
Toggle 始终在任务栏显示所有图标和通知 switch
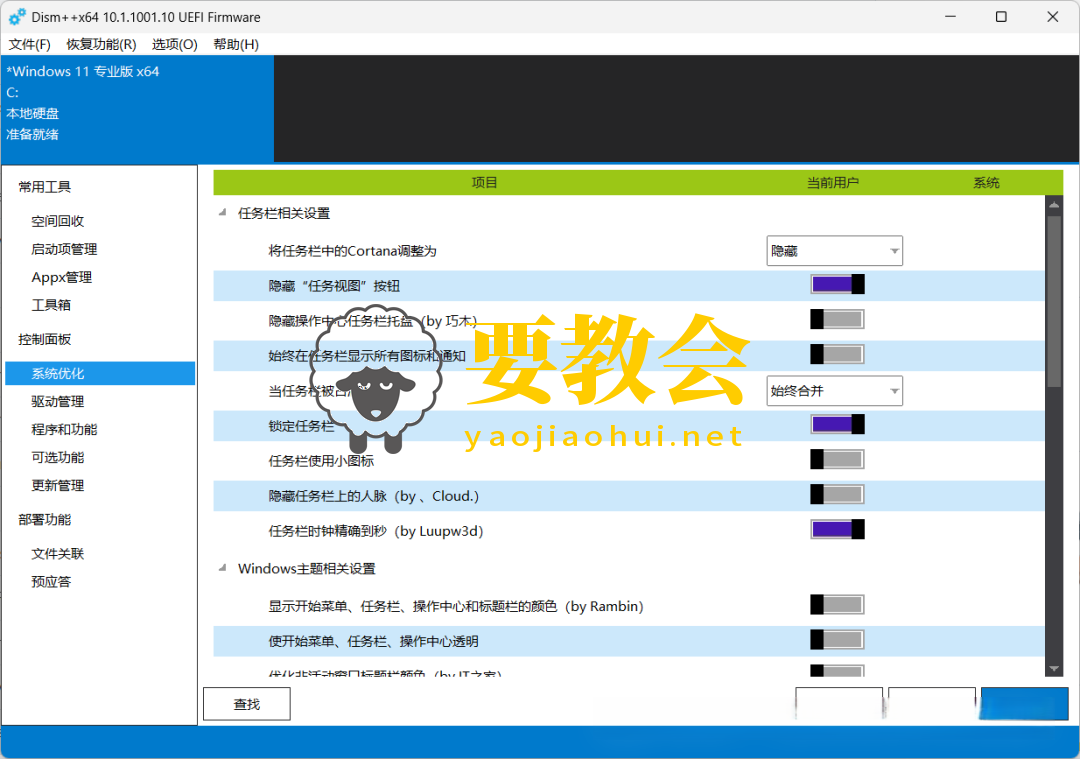(837, 355)
